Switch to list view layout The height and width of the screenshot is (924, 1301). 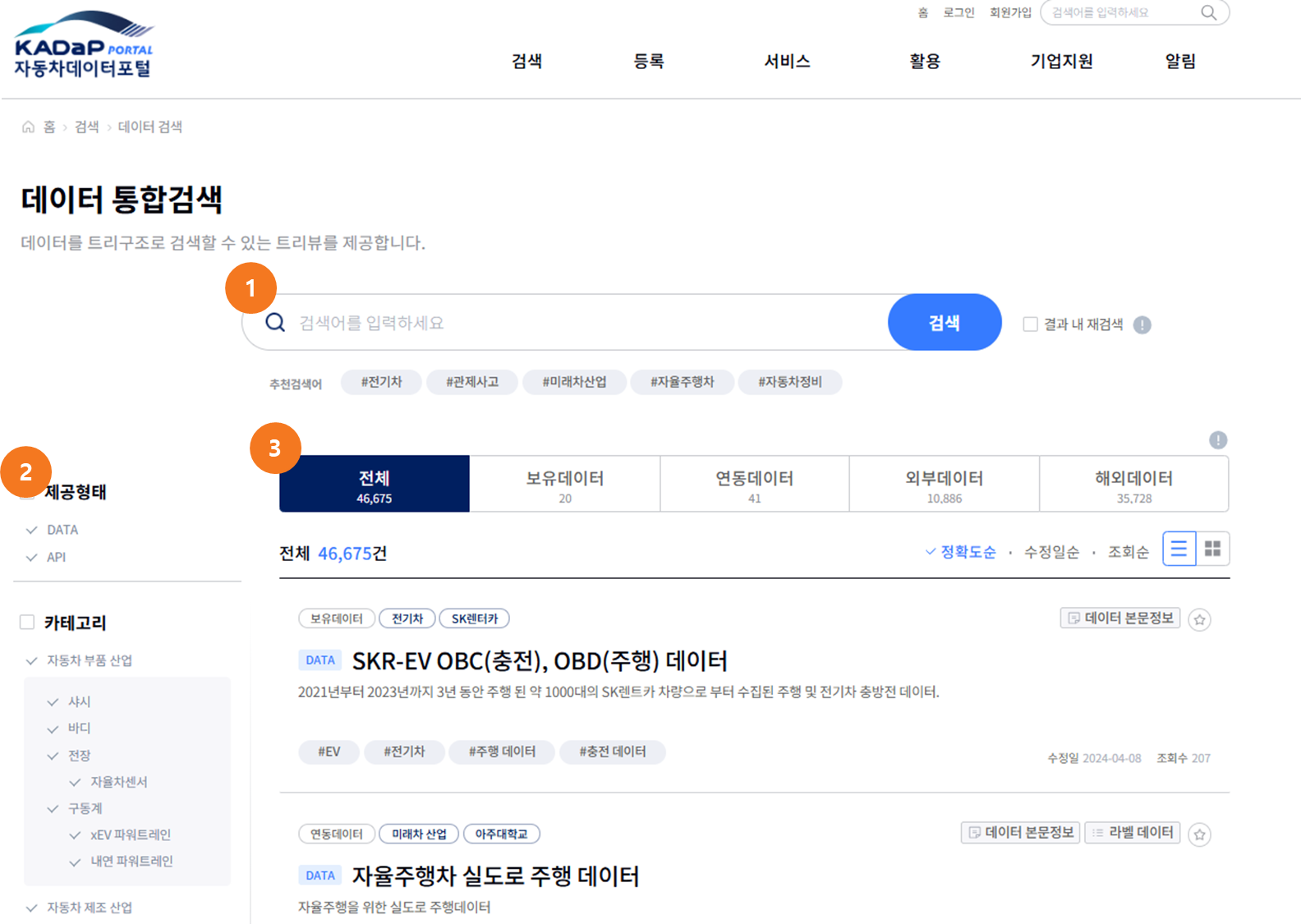1179,549
